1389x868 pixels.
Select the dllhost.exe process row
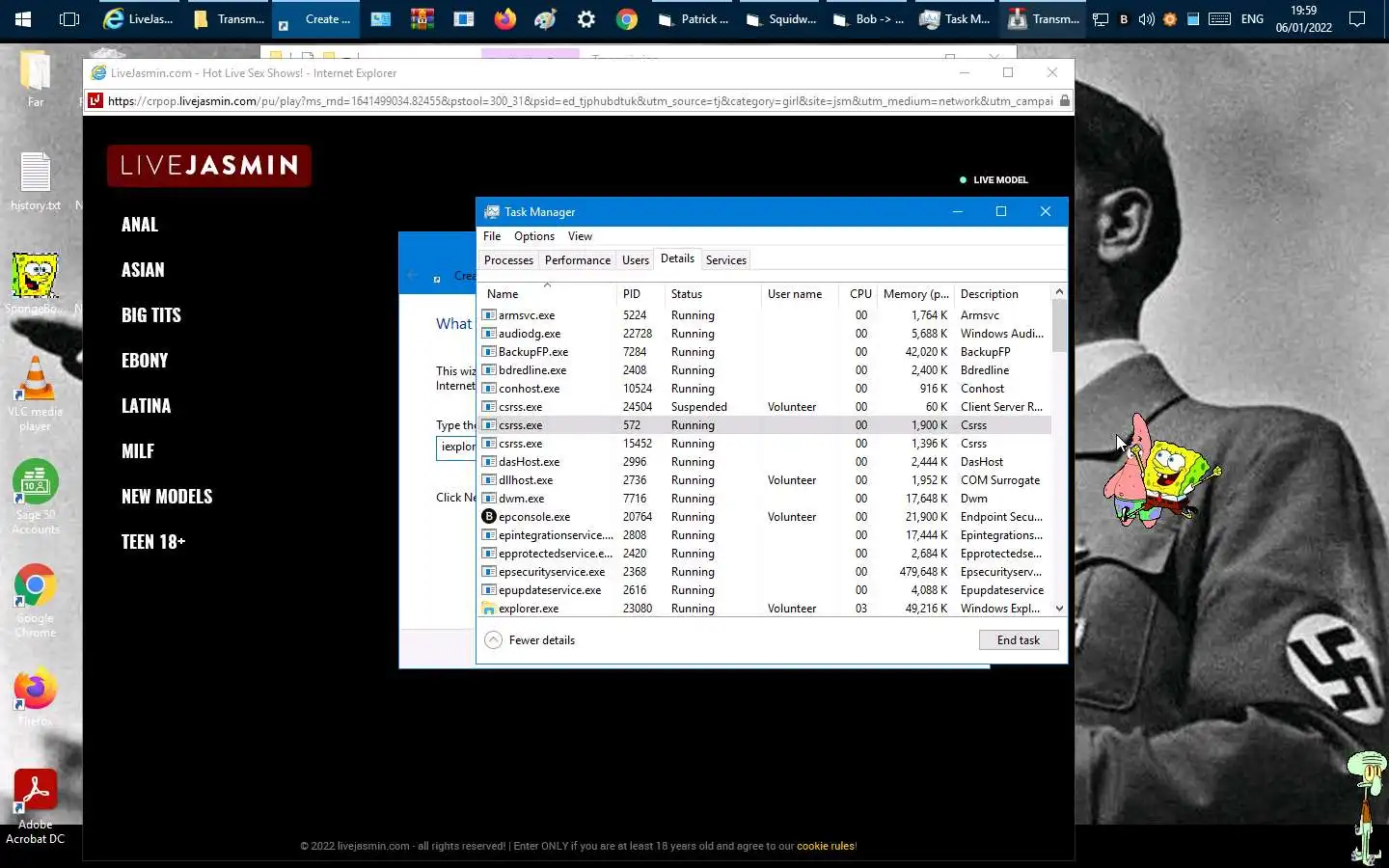766,480
